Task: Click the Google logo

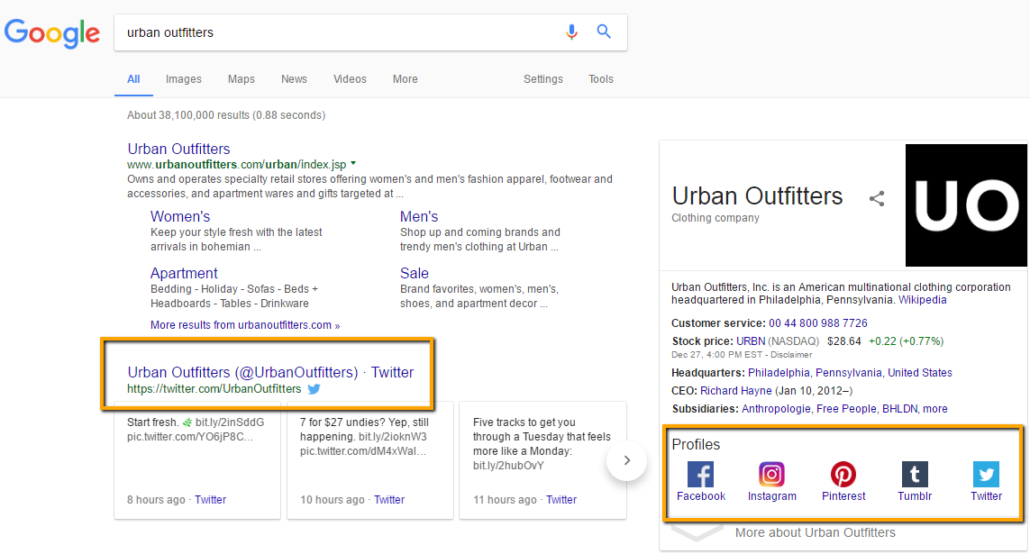Action: 52,33
